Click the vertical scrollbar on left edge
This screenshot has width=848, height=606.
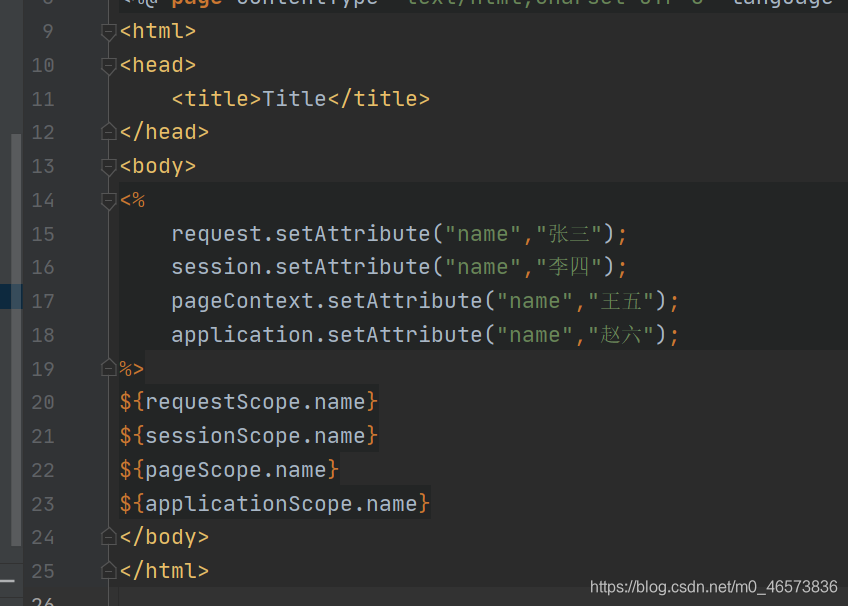point(16,339)
